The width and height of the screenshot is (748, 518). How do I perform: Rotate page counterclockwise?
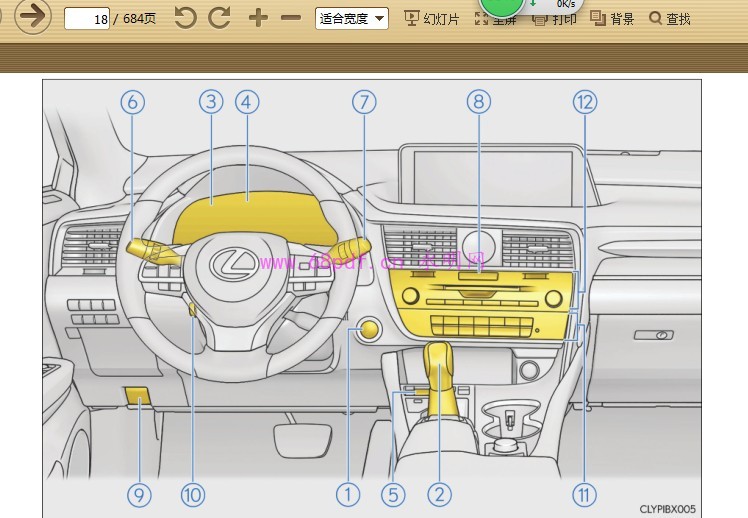point(185,18)
